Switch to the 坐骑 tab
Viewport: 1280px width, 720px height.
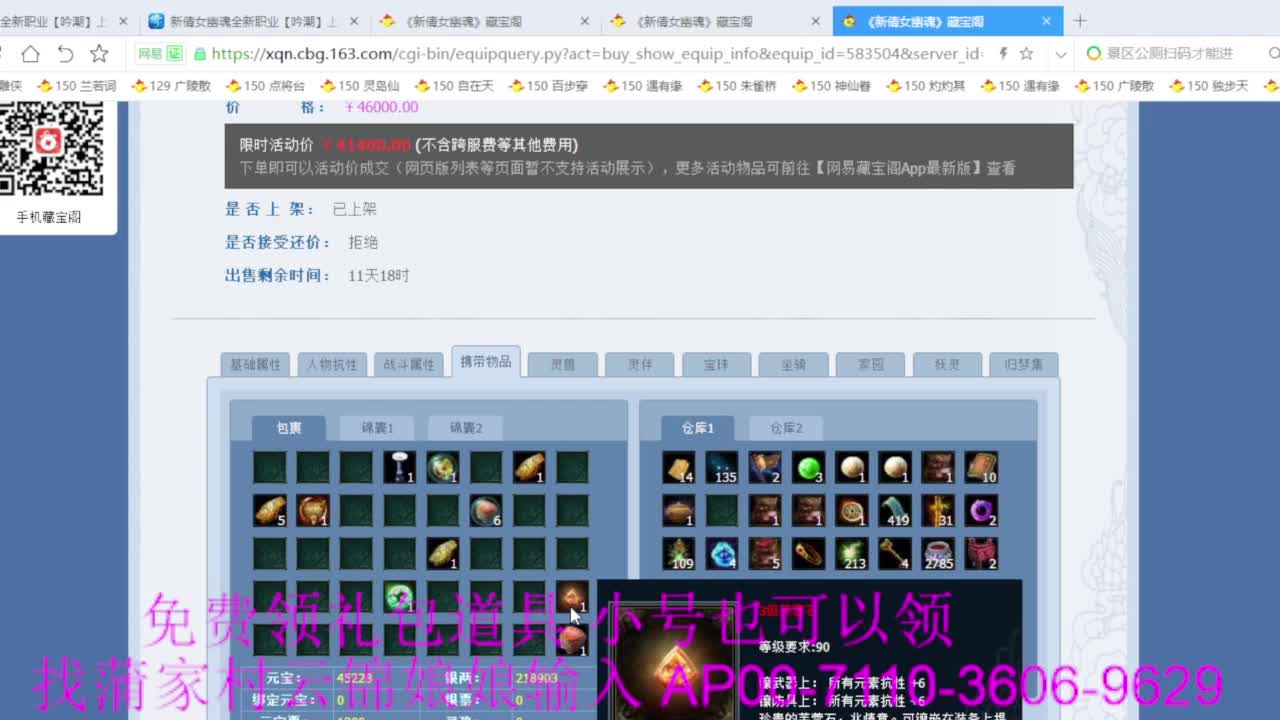point(793,364)
